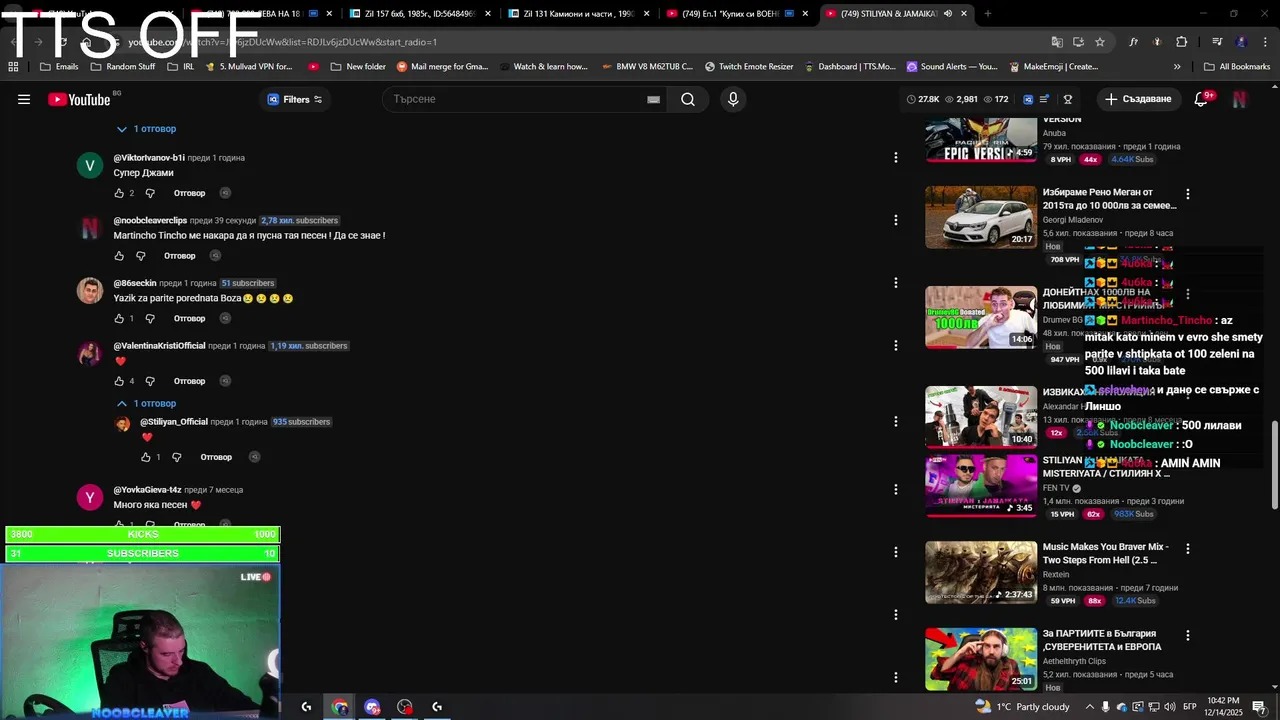
Task: Like the 86seckin comment
Action: click(x=119, y=319)
